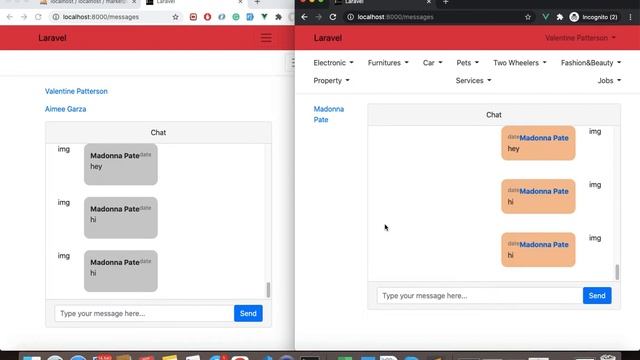This screenshot has width=640, height=360.
Task: Send the message in the left window chat
Action: point(248,313)
